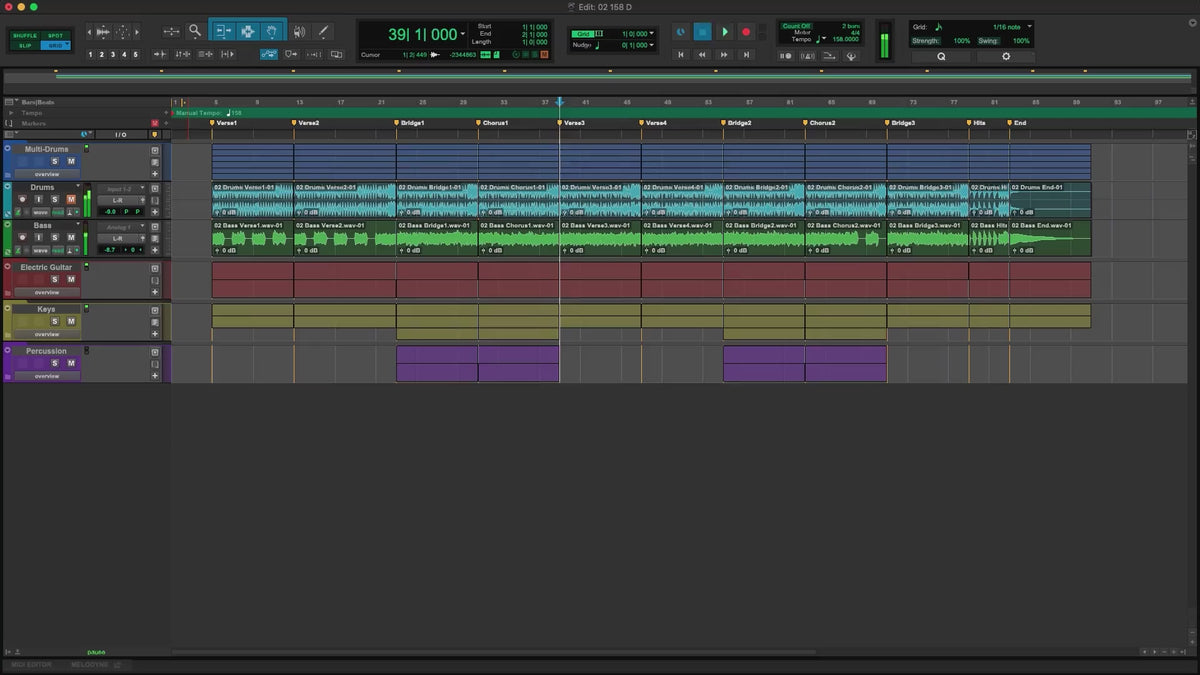Click the Return to Zero transport button
Viewport: 1200px width, 675px height.
point(681,55)
